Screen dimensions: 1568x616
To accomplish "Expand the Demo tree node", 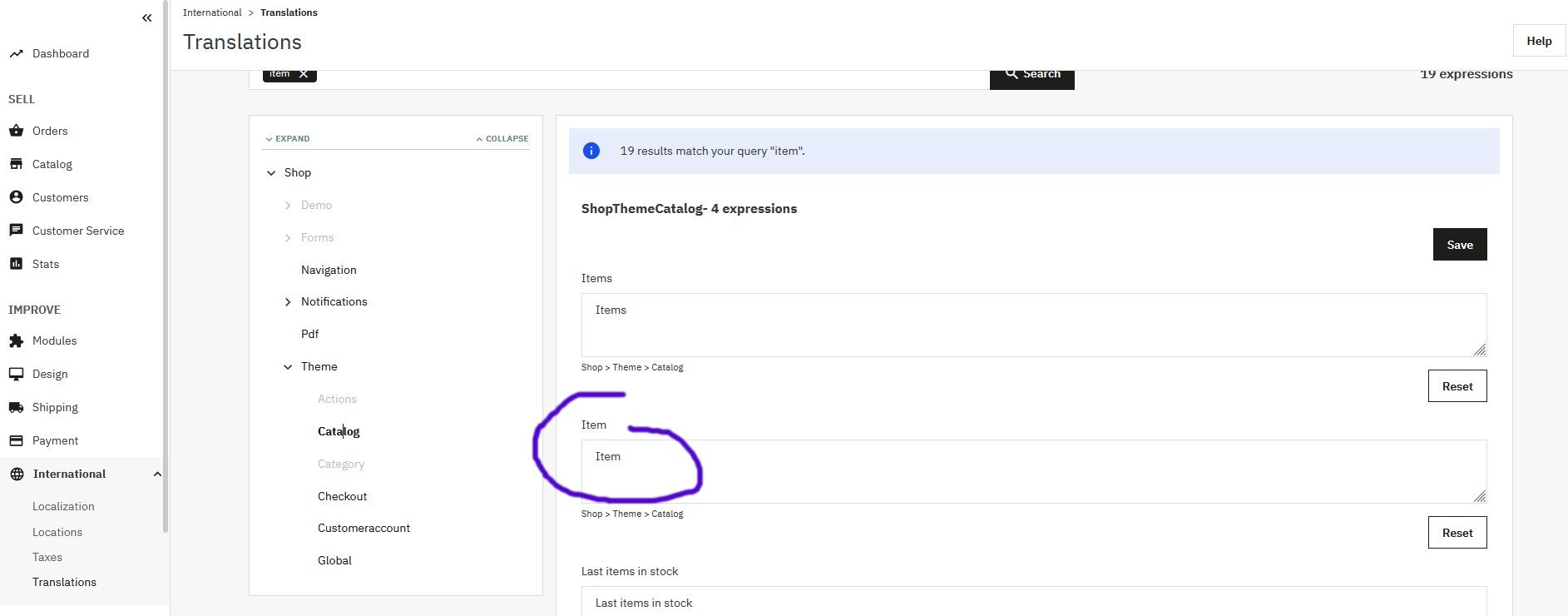I will point(288,206).
